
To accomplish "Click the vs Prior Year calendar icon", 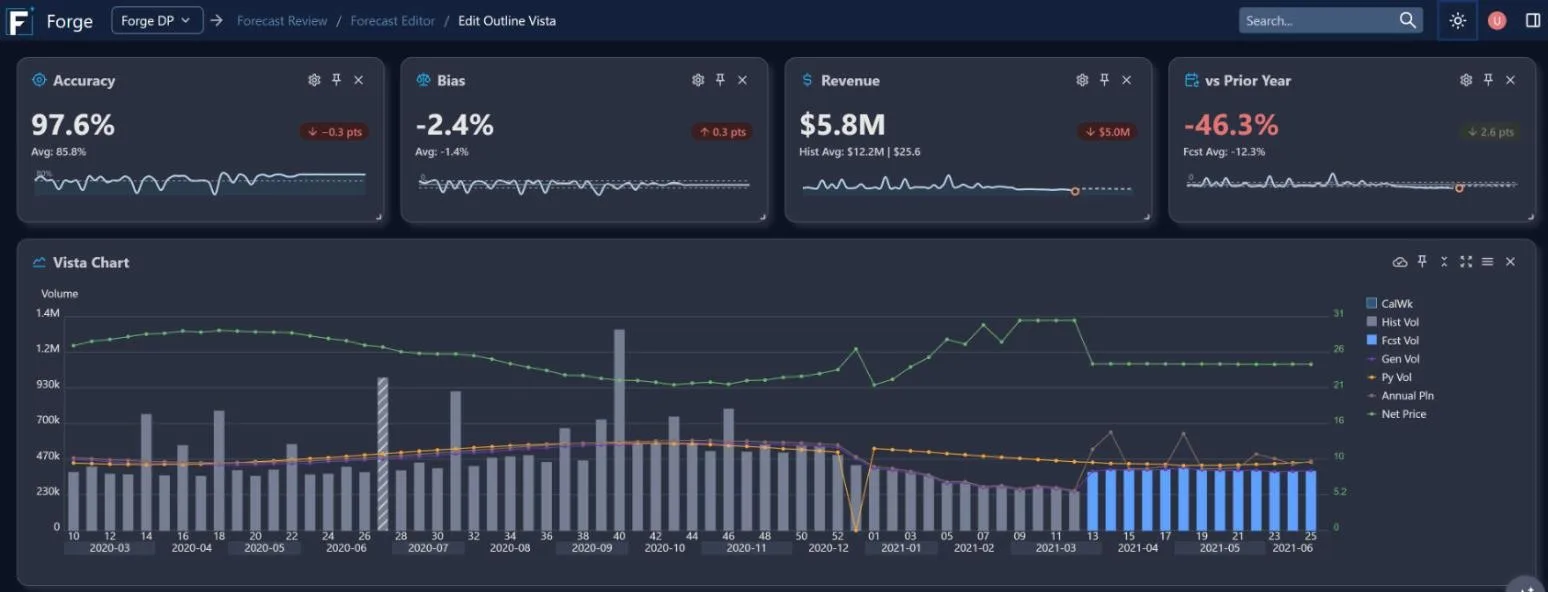I will coord(1191,80).
